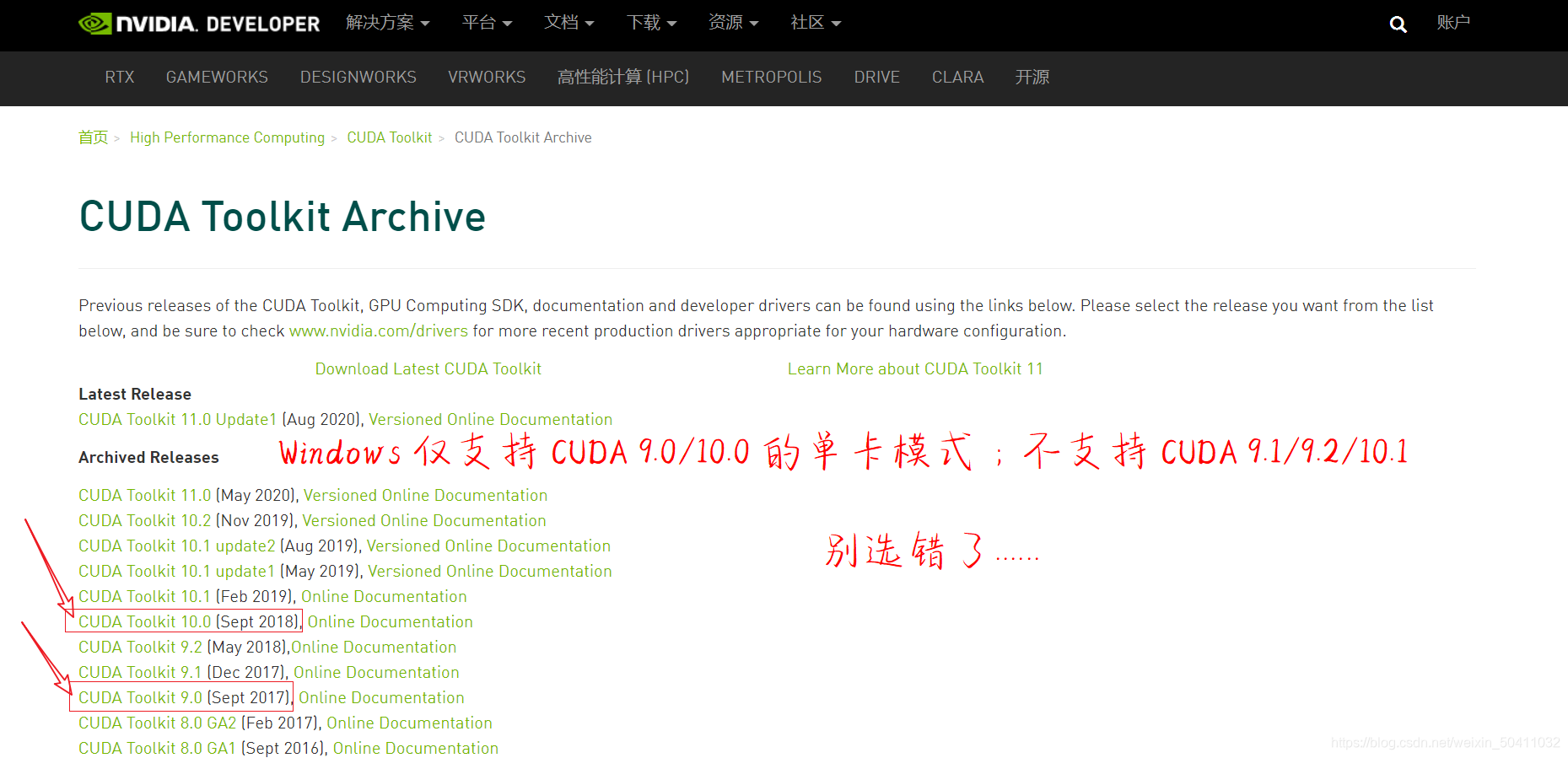1568x758 pixels.
Task: Go to 首页 breadcrumb
Action: click(x=94, y=137)
